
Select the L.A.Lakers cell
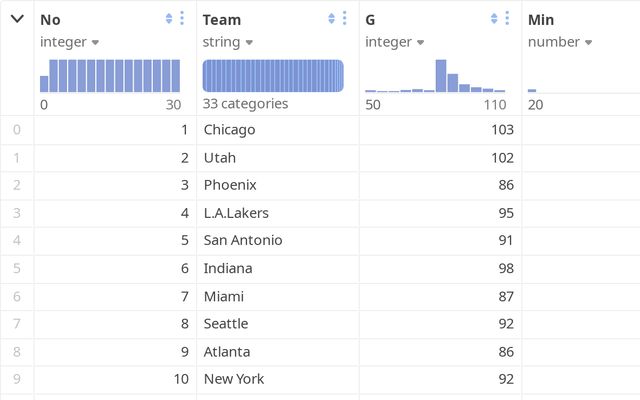pos(236,213)
